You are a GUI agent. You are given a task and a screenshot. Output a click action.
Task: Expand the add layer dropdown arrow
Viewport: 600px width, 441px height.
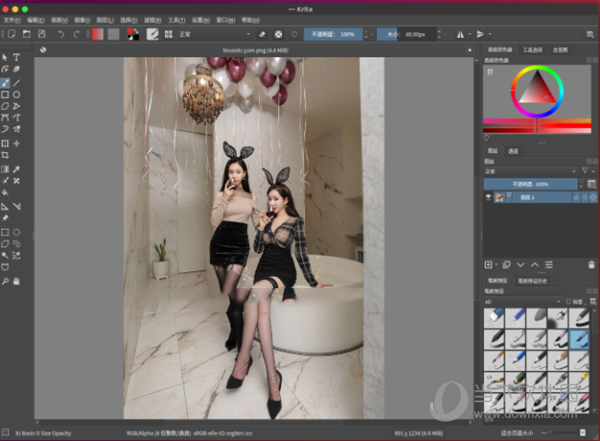(x=496, y=265)
